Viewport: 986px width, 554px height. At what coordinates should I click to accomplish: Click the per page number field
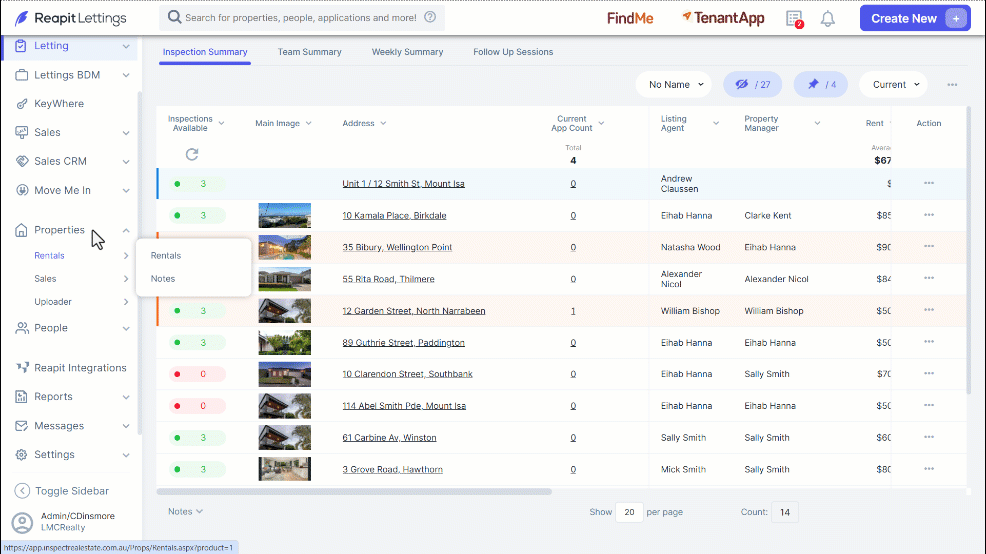629,512
